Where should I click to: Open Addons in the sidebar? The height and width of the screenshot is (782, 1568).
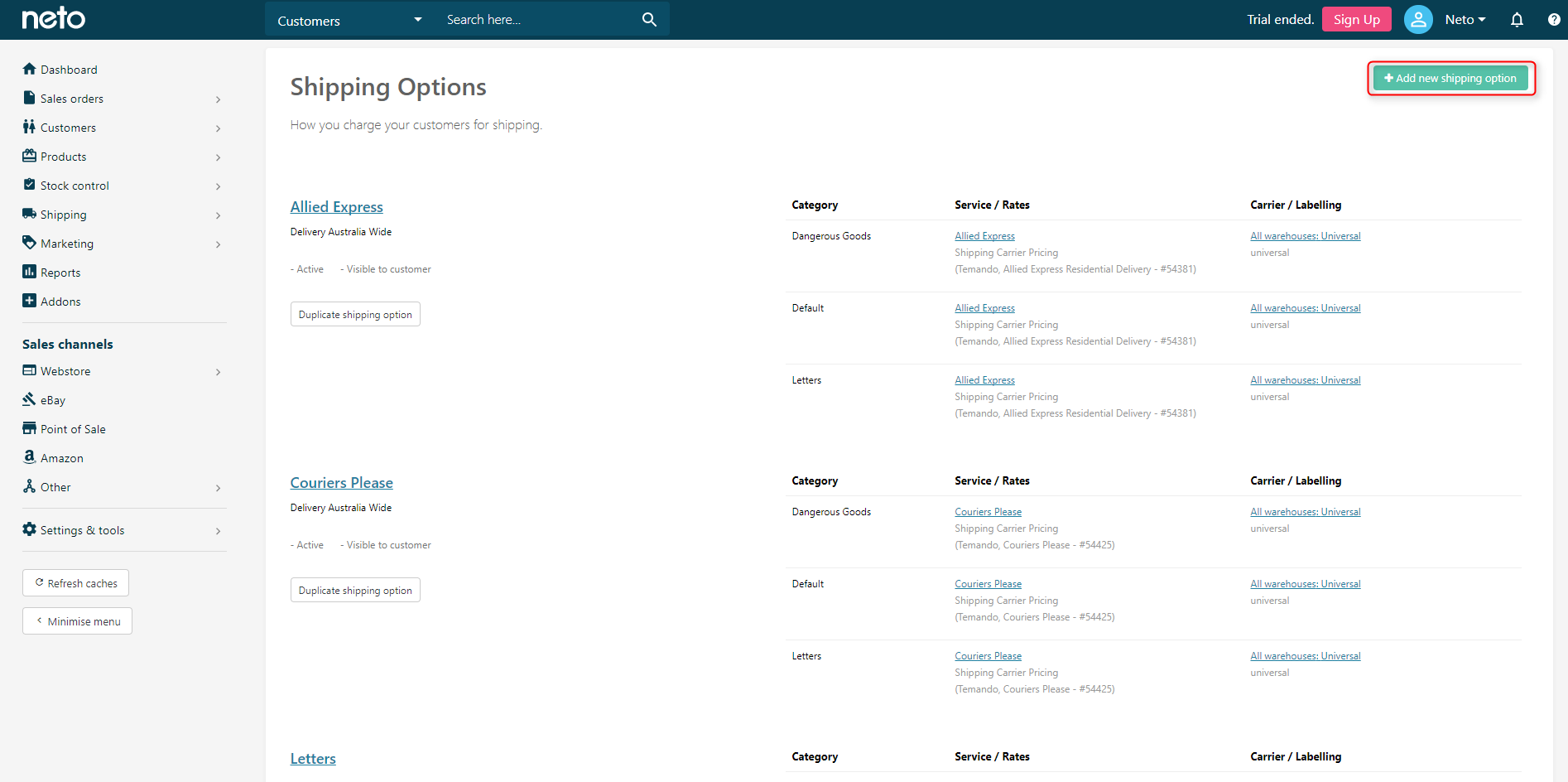pyautogui.click(x=60, y=302)
